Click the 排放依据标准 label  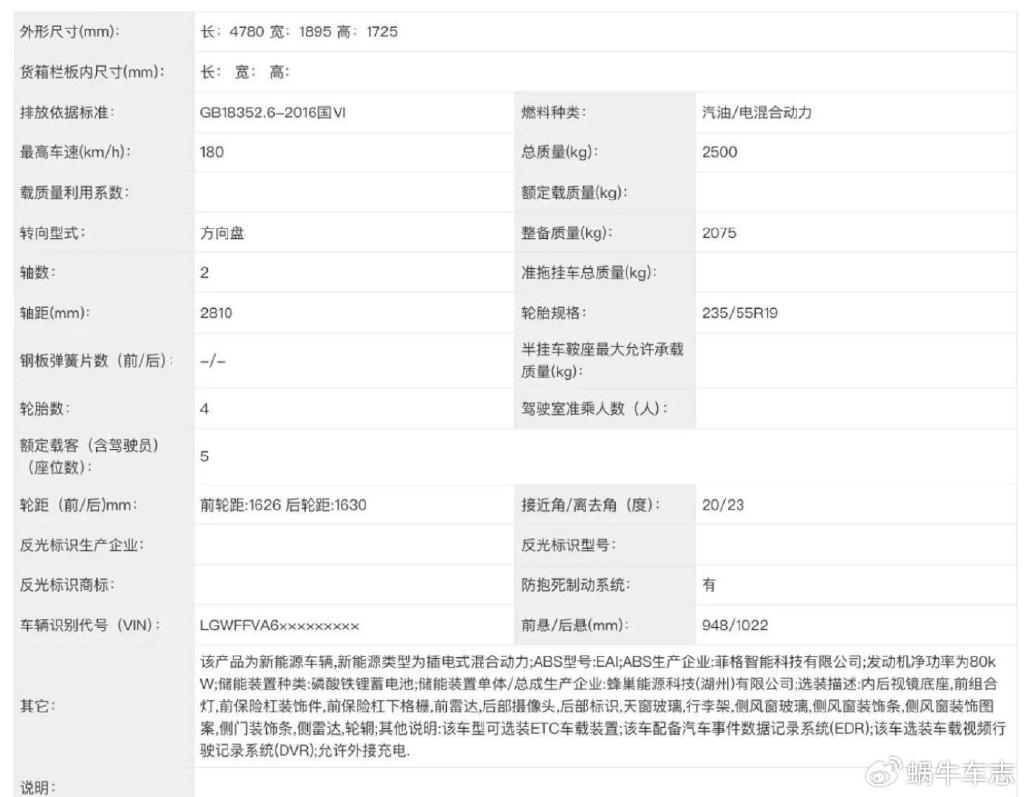tap(67, 112)
